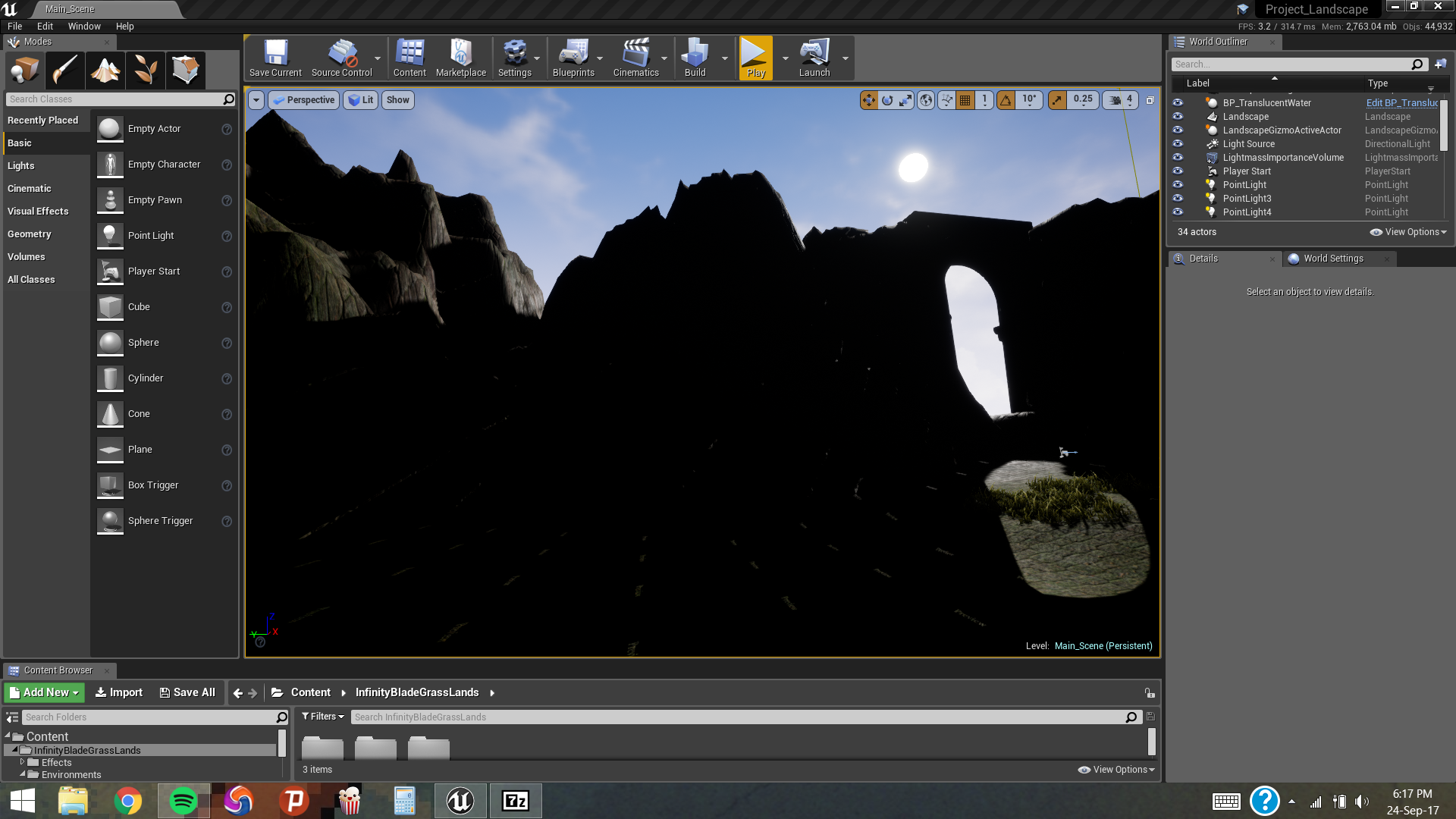
Task: Toggle visibility of Player Start actor
Action: click(1178, 171)
